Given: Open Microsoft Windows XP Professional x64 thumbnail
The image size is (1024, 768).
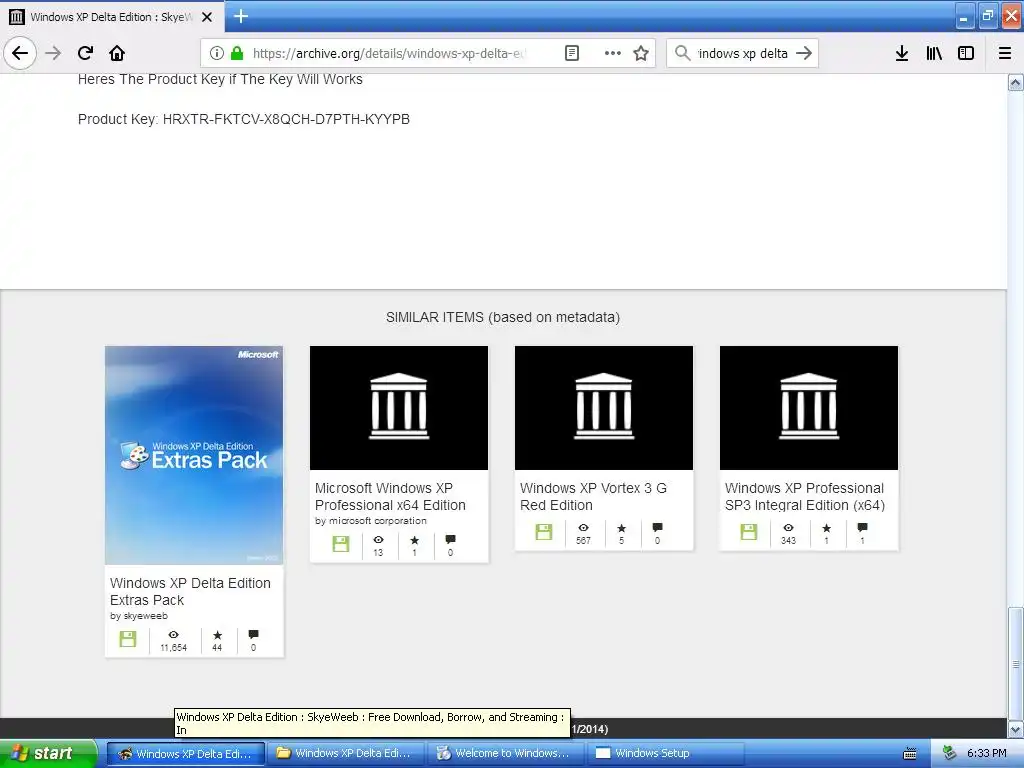Looking at the screenshot, I should click(399, 408).
